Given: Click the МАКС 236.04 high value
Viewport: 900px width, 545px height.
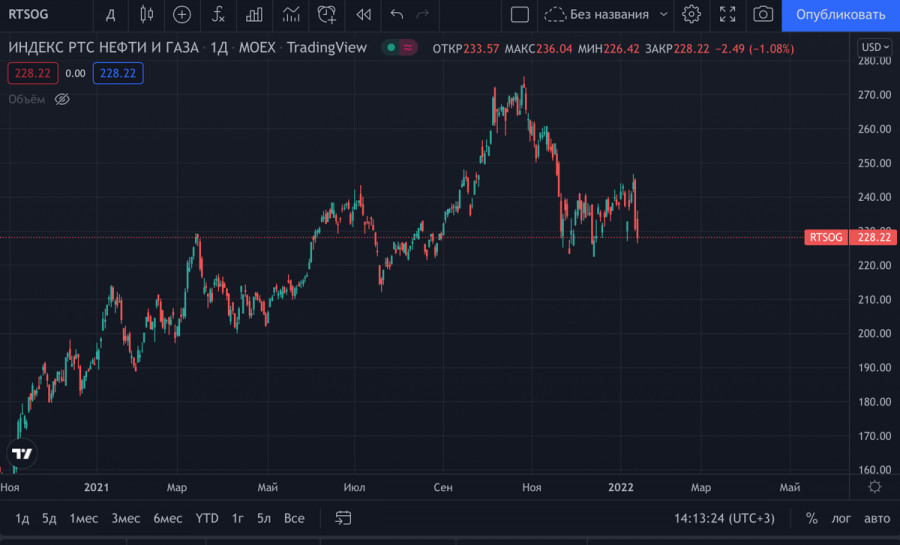Looking at the screenshot, I should point(538,49).
